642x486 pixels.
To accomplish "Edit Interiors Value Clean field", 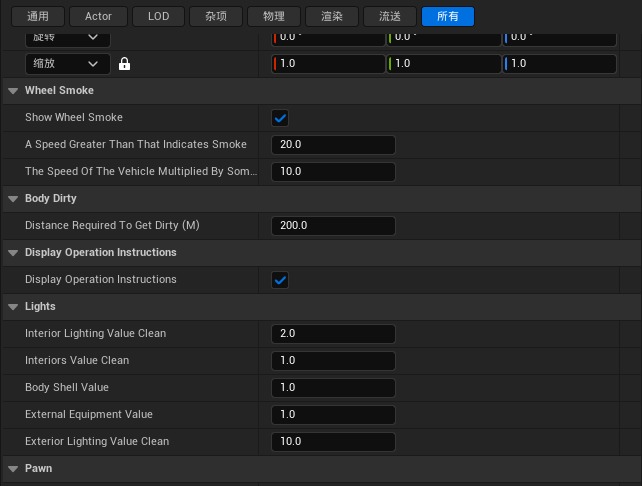I will (333, 361).
